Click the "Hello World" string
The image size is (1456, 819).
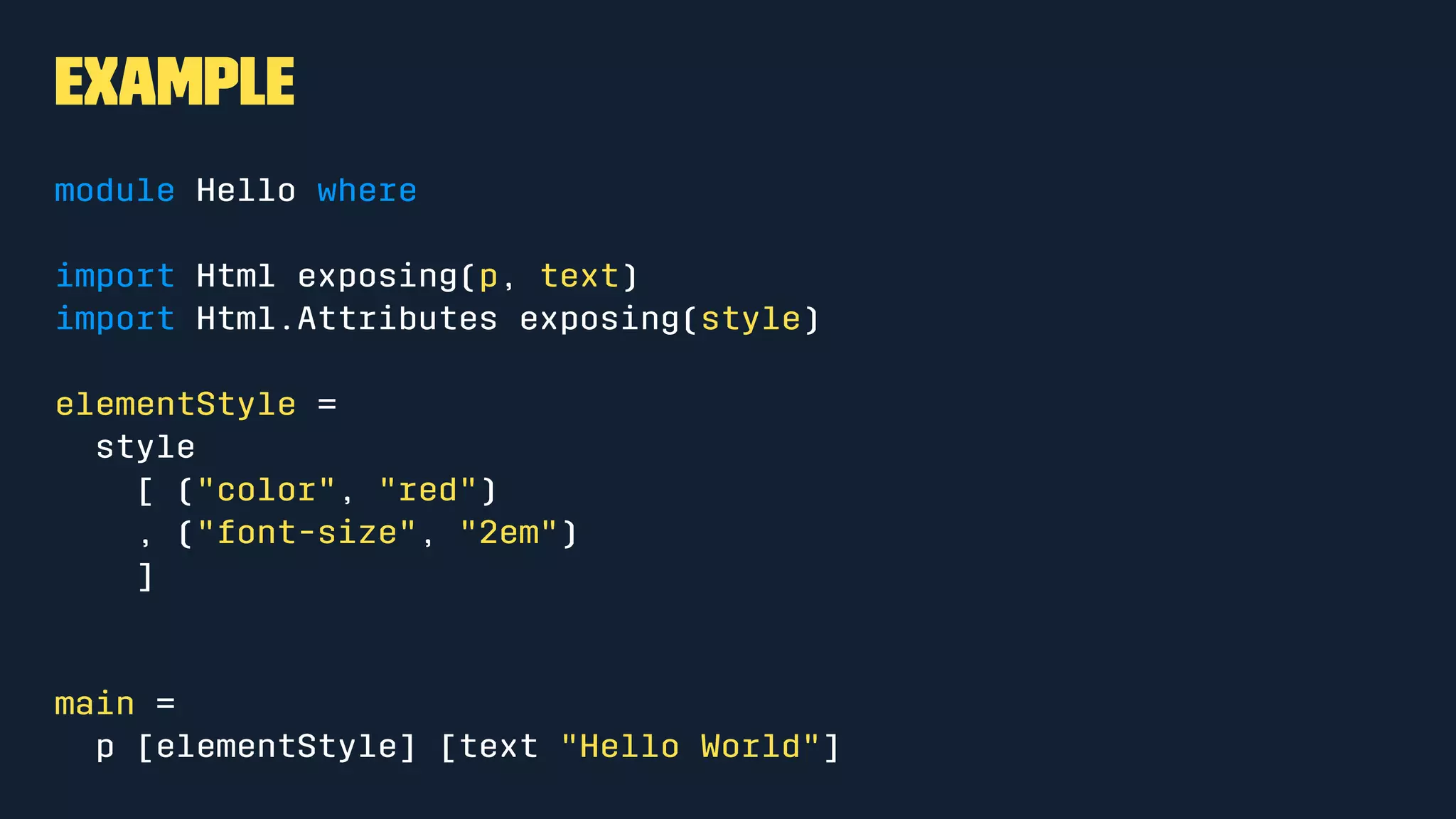tap(690, 747)
